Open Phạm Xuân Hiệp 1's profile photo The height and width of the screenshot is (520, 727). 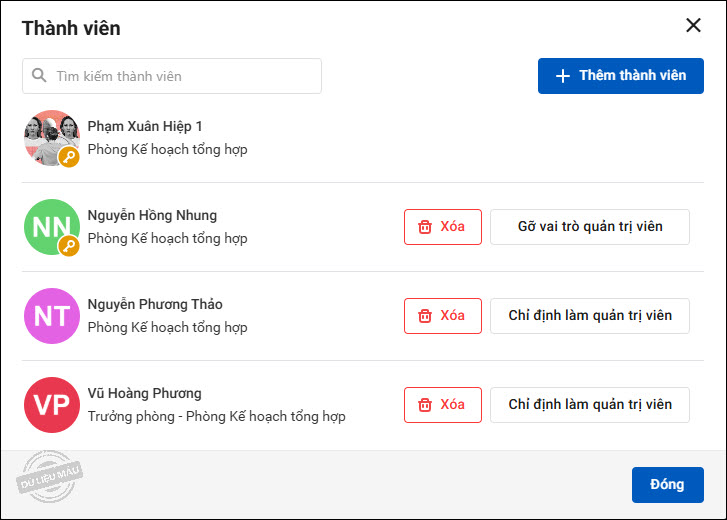coord(49,135)
